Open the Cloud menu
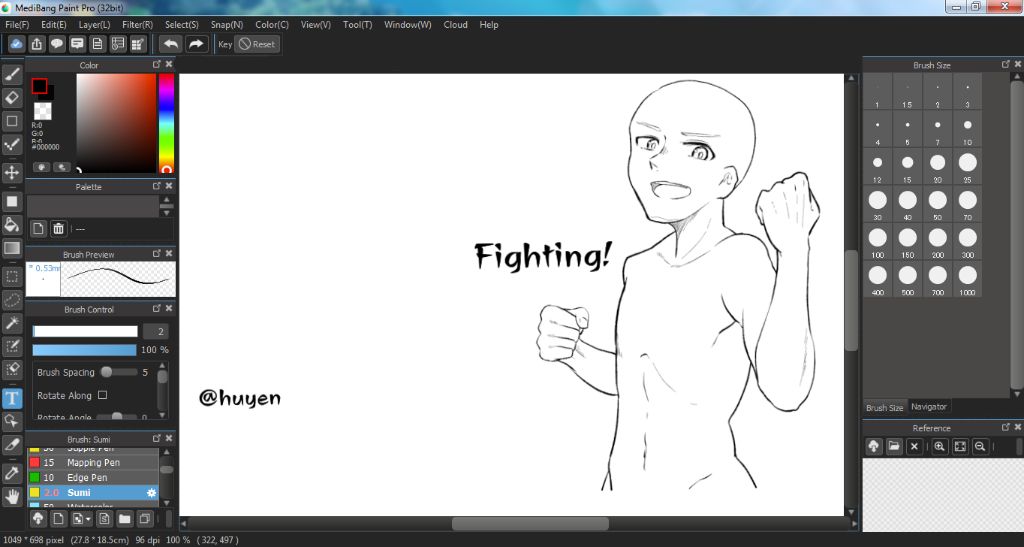The width and height of the screenshot is (1024, 547). click(455, 25)
